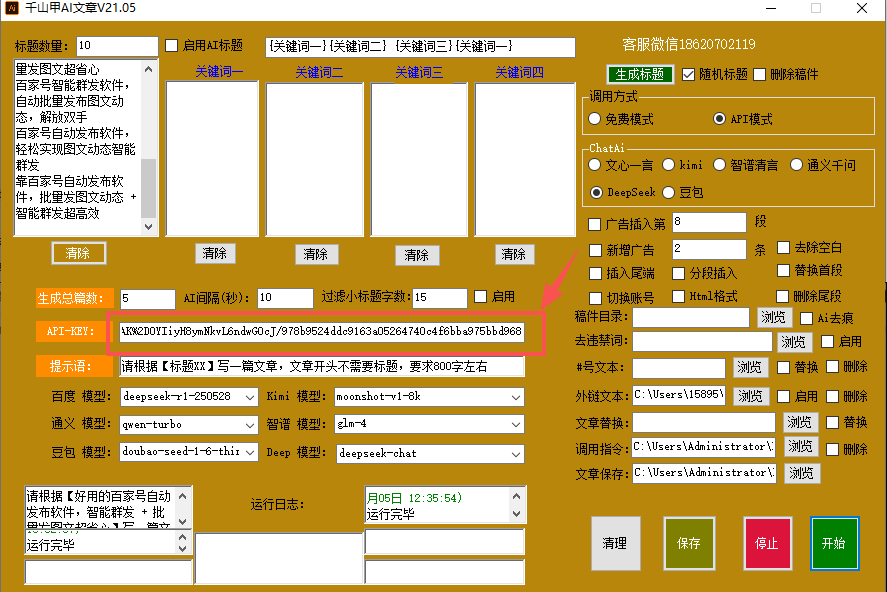Click into the API-KEY input field
Screen dimensions: 887x592
pos(320,331)
